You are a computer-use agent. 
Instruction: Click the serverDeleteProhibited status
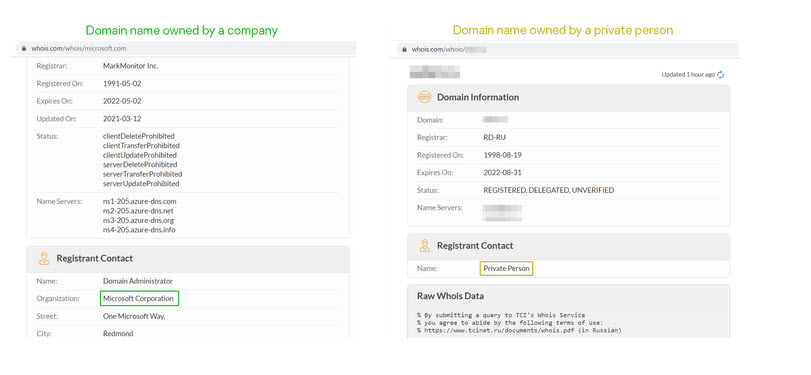click(140, 164)
